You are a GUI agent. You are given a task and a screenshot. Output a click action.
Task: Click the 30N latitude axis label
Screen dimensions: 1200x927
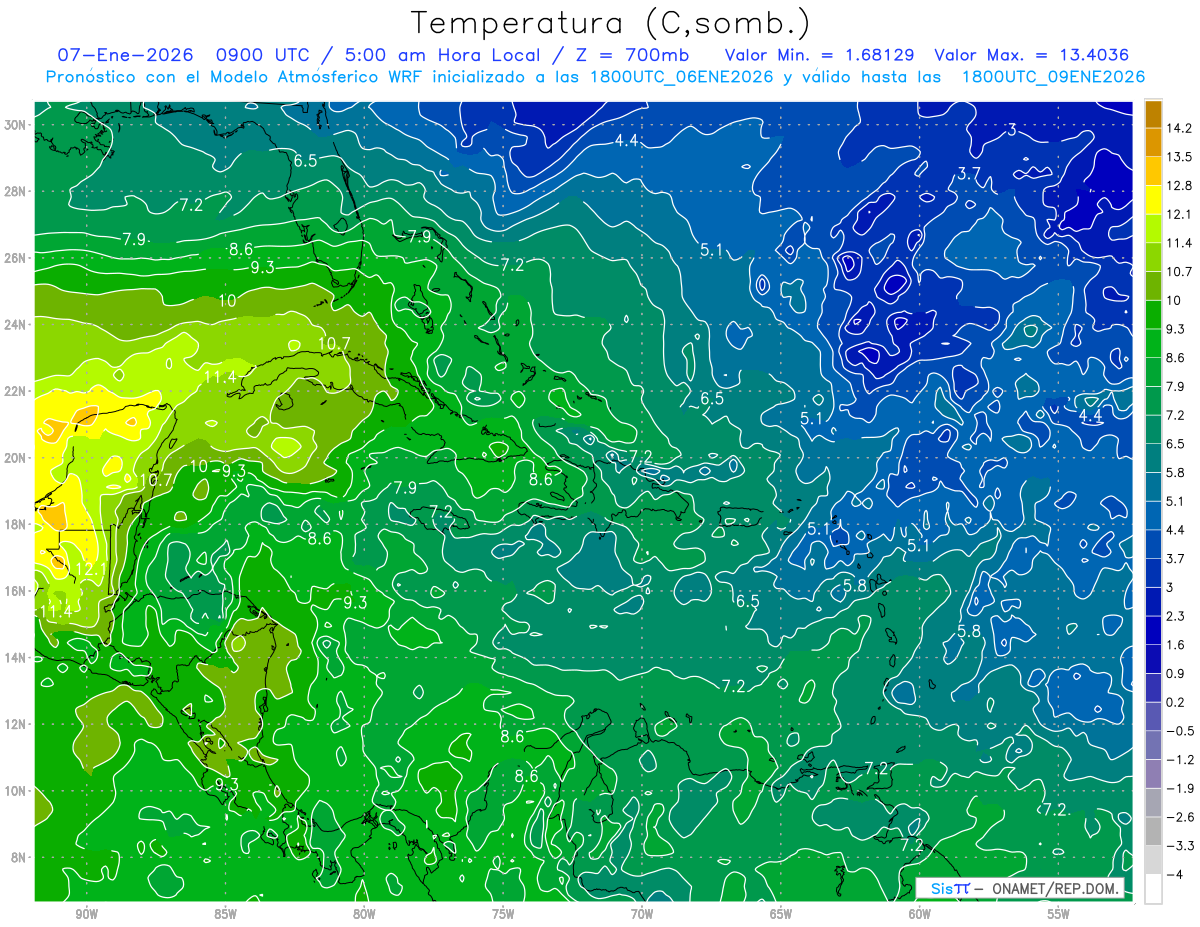click(17, 124)
